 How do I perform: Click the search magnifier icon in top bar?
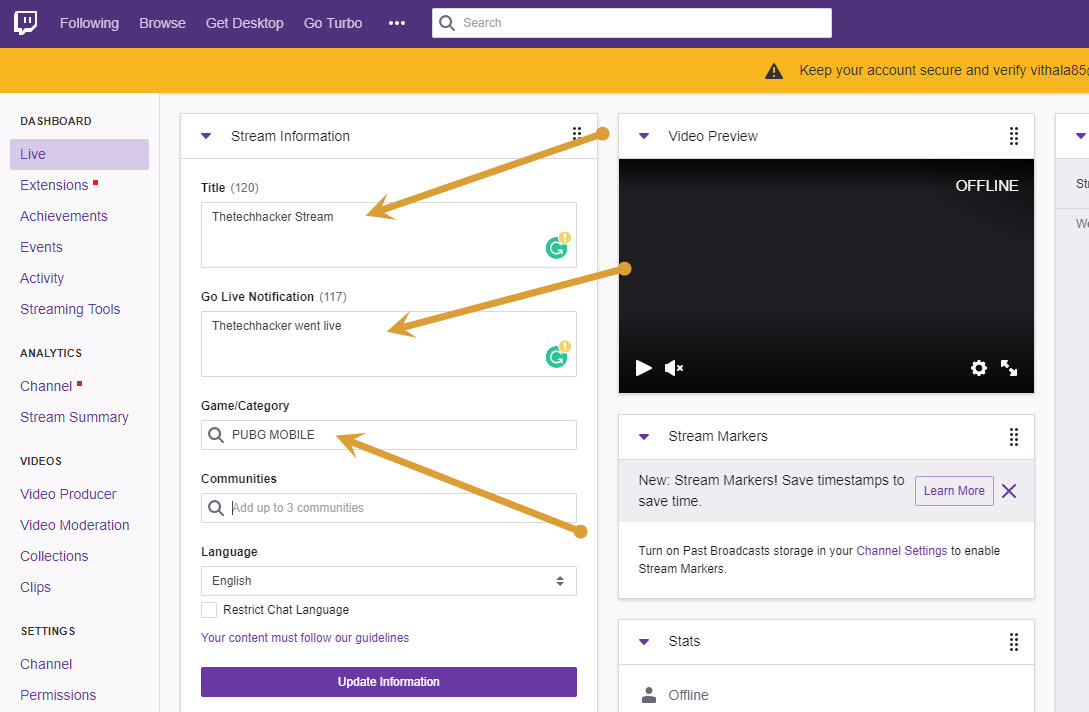[447, 23]
